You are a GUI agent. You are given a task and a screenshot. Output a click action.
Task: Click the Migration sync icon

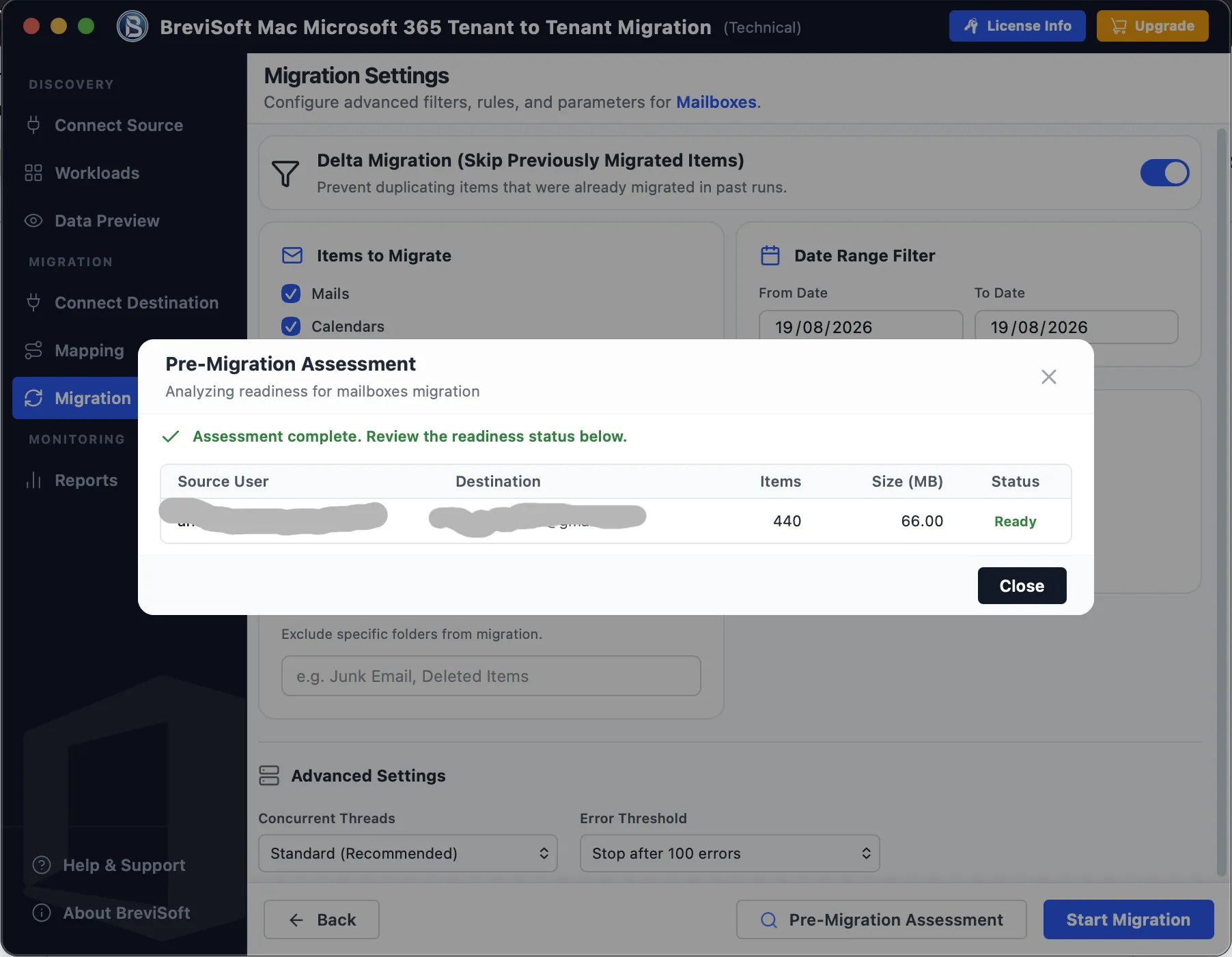tap(33, 398)
